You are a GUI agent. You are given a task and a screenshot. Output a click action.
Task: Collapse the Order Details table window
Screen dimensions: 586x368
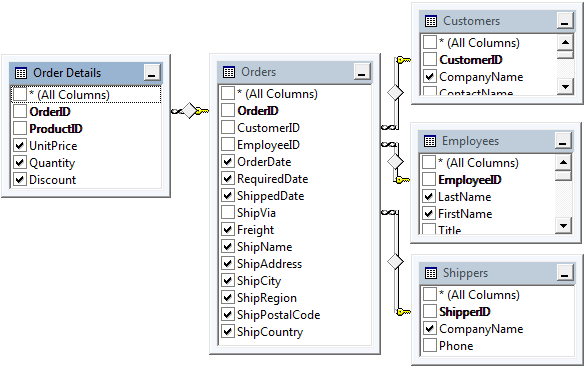tap(152, 73)
